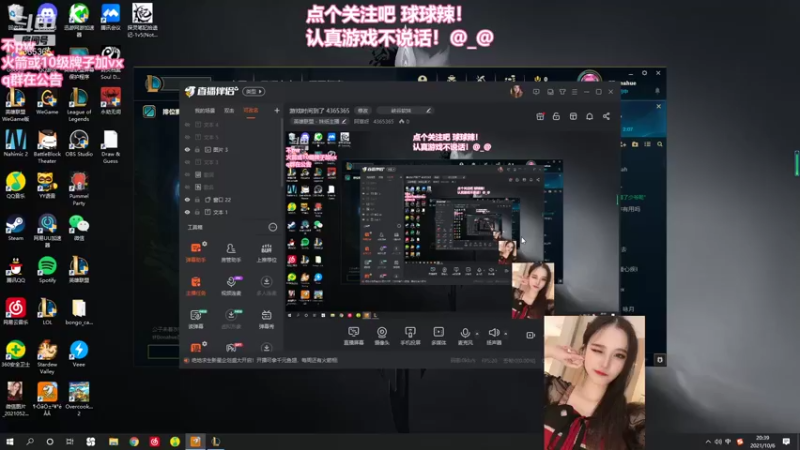Open the reading danmaku tool with NEW badge
Viewport: 800px width, 450px height.
[x=196, y=318]
